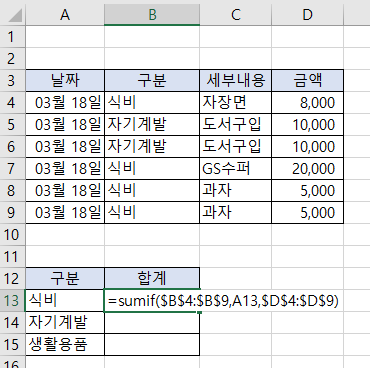Screen dimensions: 370x368
Task: Select row 14 header
Action: pyautogui.click(x=12, y=323)
